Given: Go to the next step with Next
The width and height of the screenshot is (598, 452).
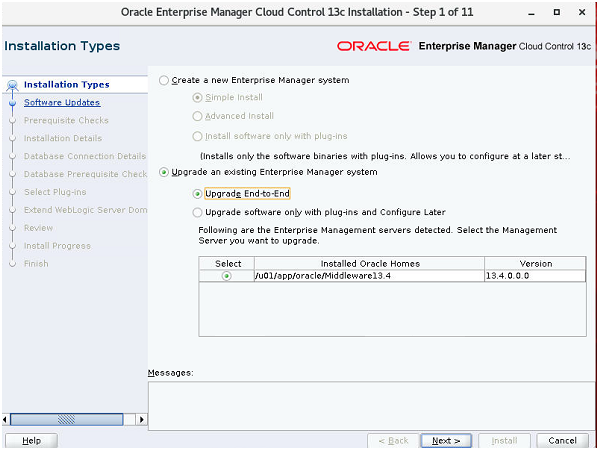Looking at the screenshot, I should [x=446, y=441].
